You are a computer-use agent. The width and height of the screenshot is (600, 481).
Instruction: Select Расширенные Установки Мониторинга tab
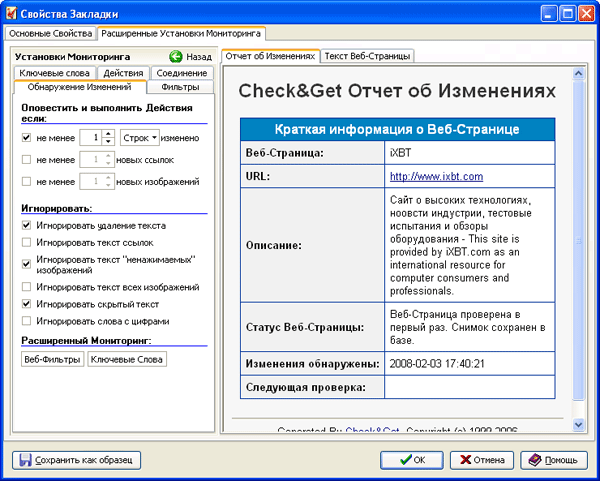pyautogui.click(x=181, y=33)
